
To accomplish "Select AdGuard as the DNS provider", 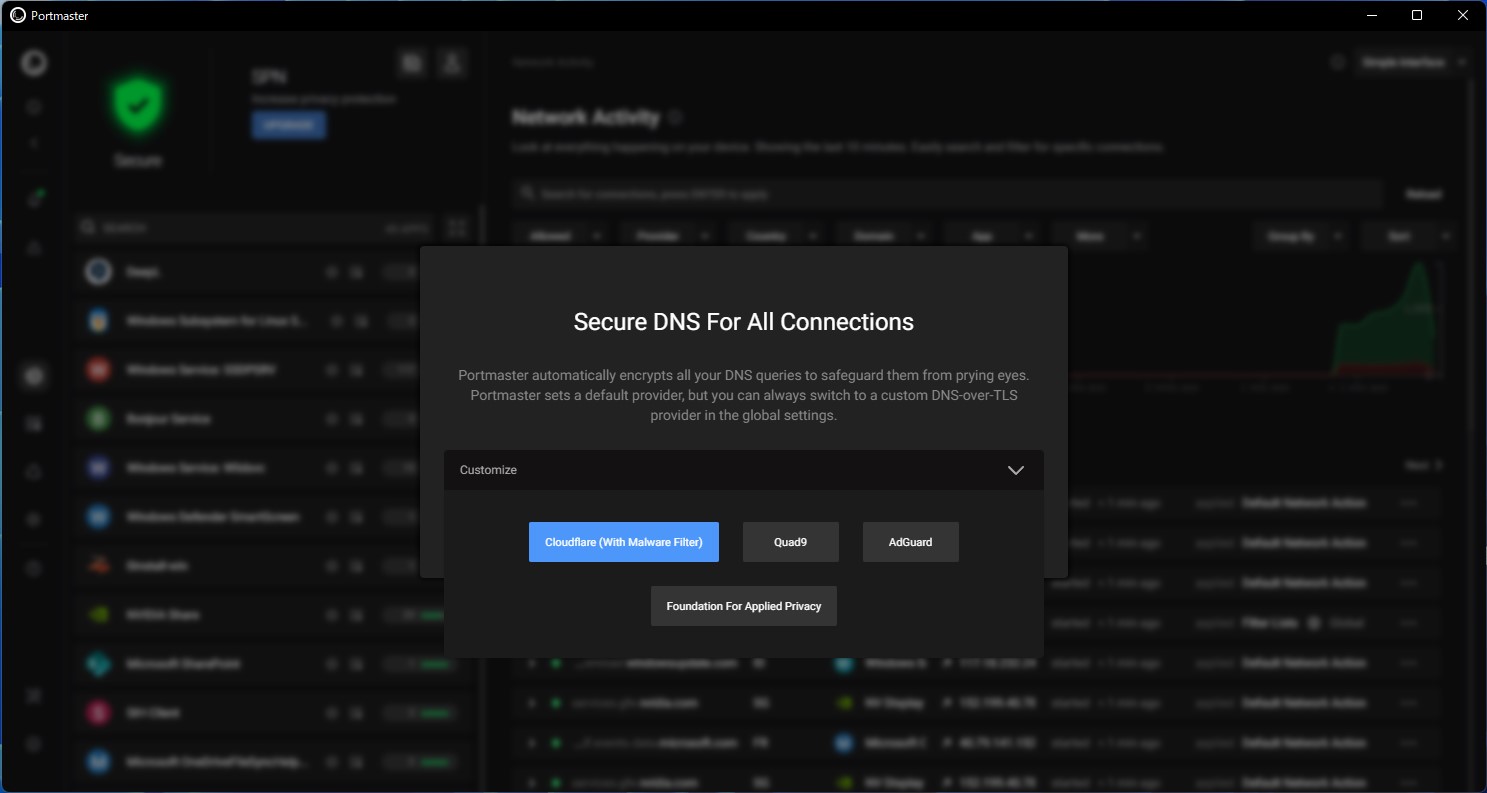I will tap(910, 541).
